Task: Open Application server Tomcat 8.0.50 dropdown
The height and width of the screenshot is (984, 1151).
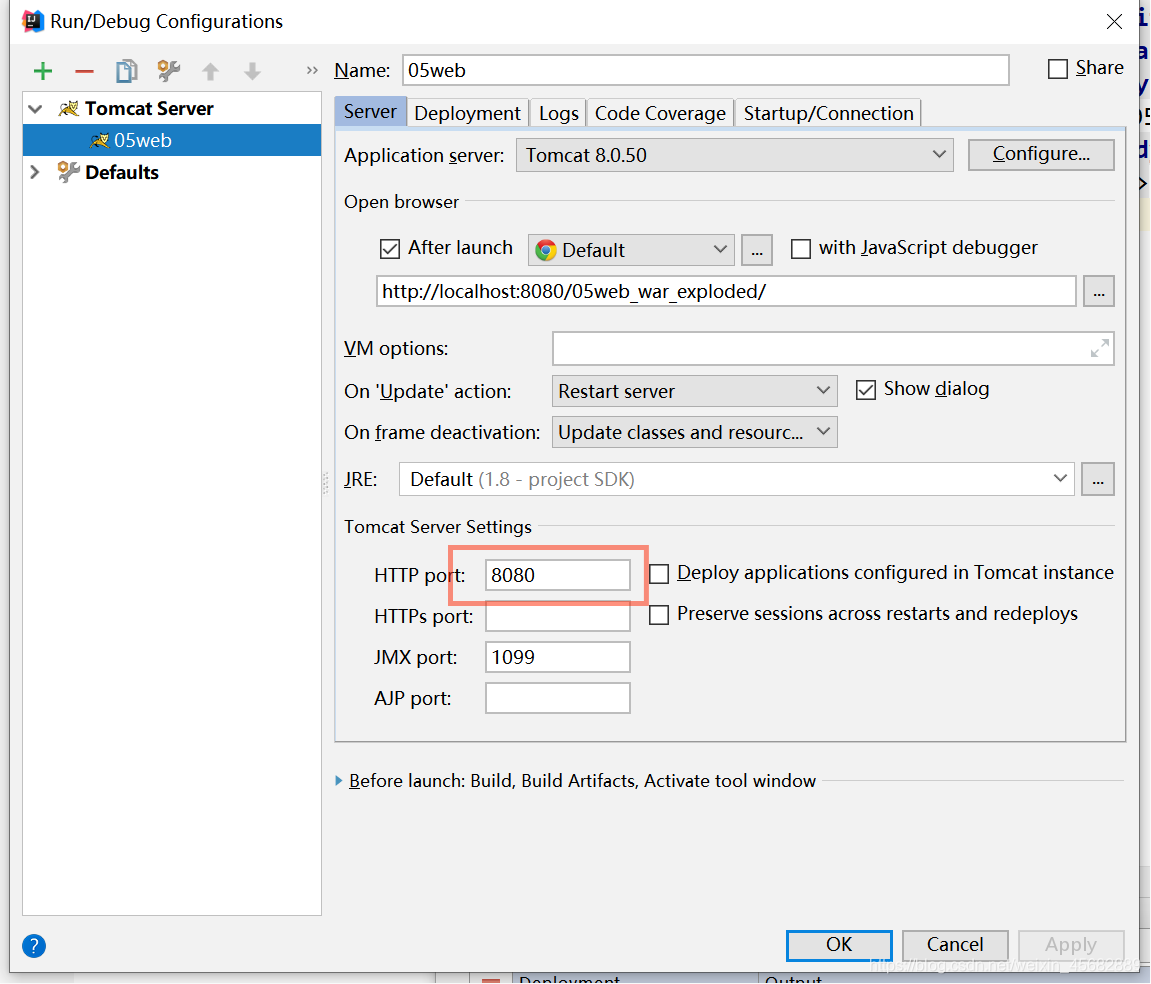Action: coord(735,156)
